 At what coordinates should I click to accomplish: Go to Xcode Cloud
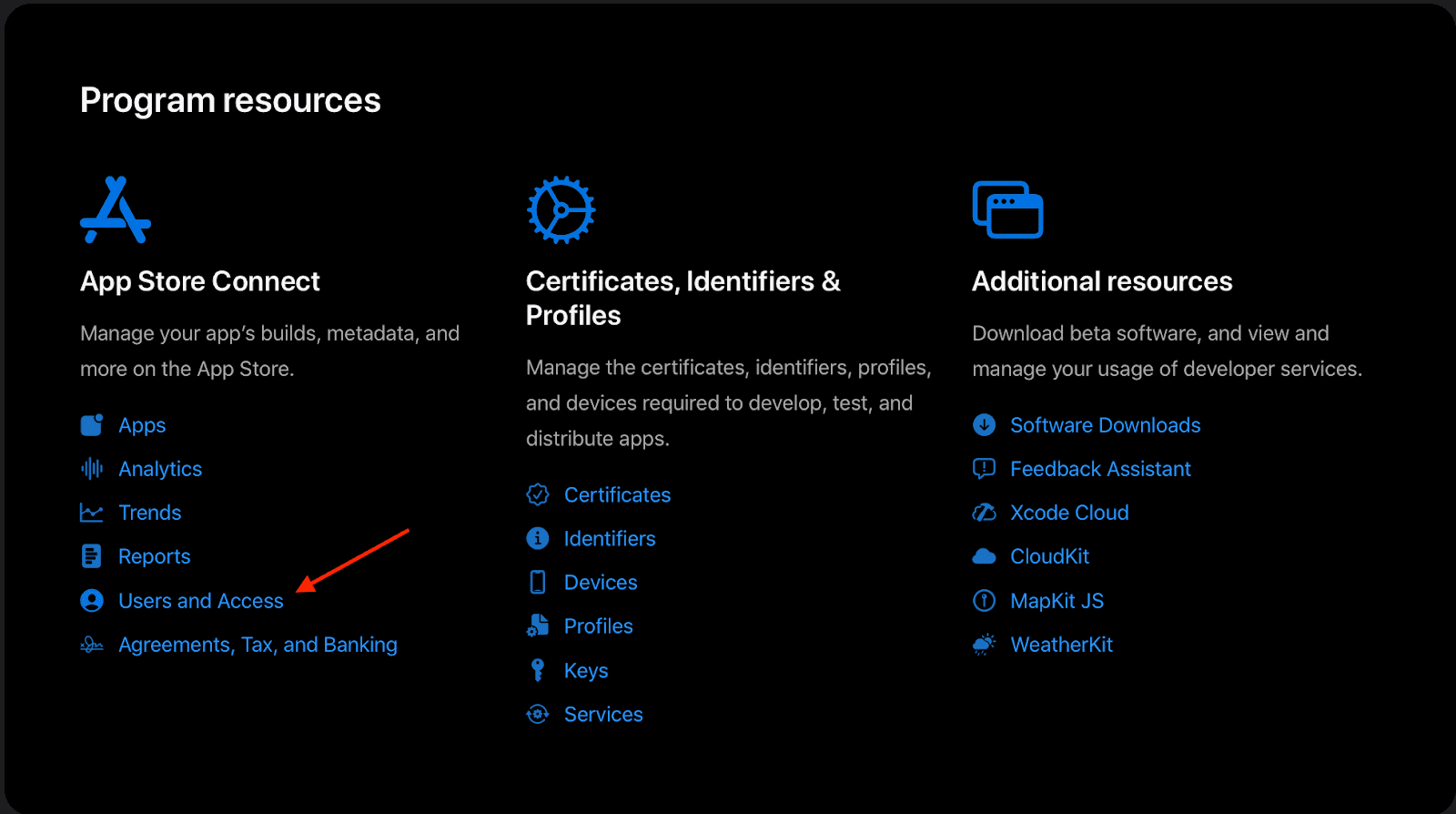1069,513
